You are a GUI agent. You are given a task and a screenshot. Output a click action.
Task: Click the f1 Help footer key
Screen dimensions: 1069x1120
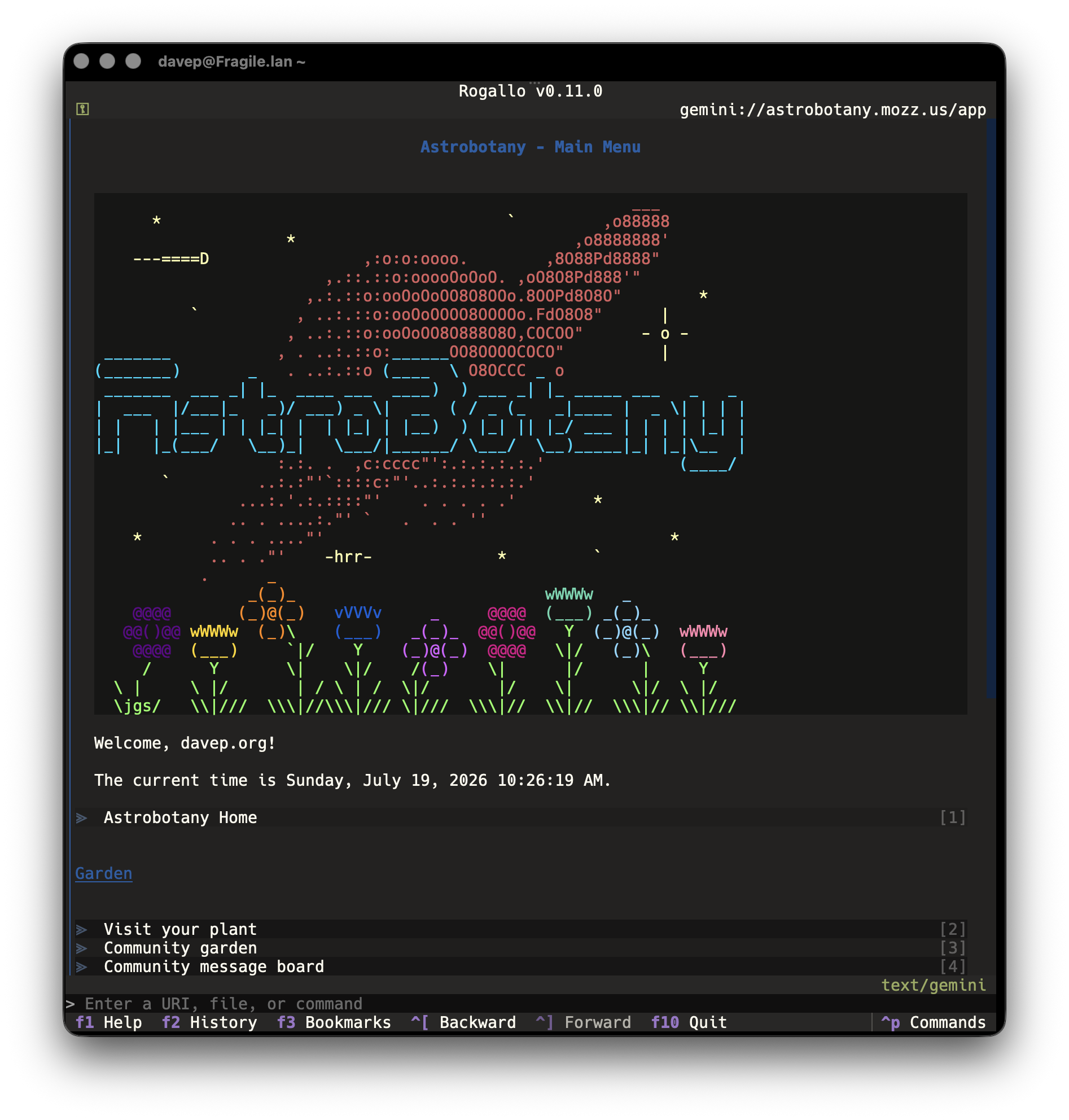[x=109, y=1022]
